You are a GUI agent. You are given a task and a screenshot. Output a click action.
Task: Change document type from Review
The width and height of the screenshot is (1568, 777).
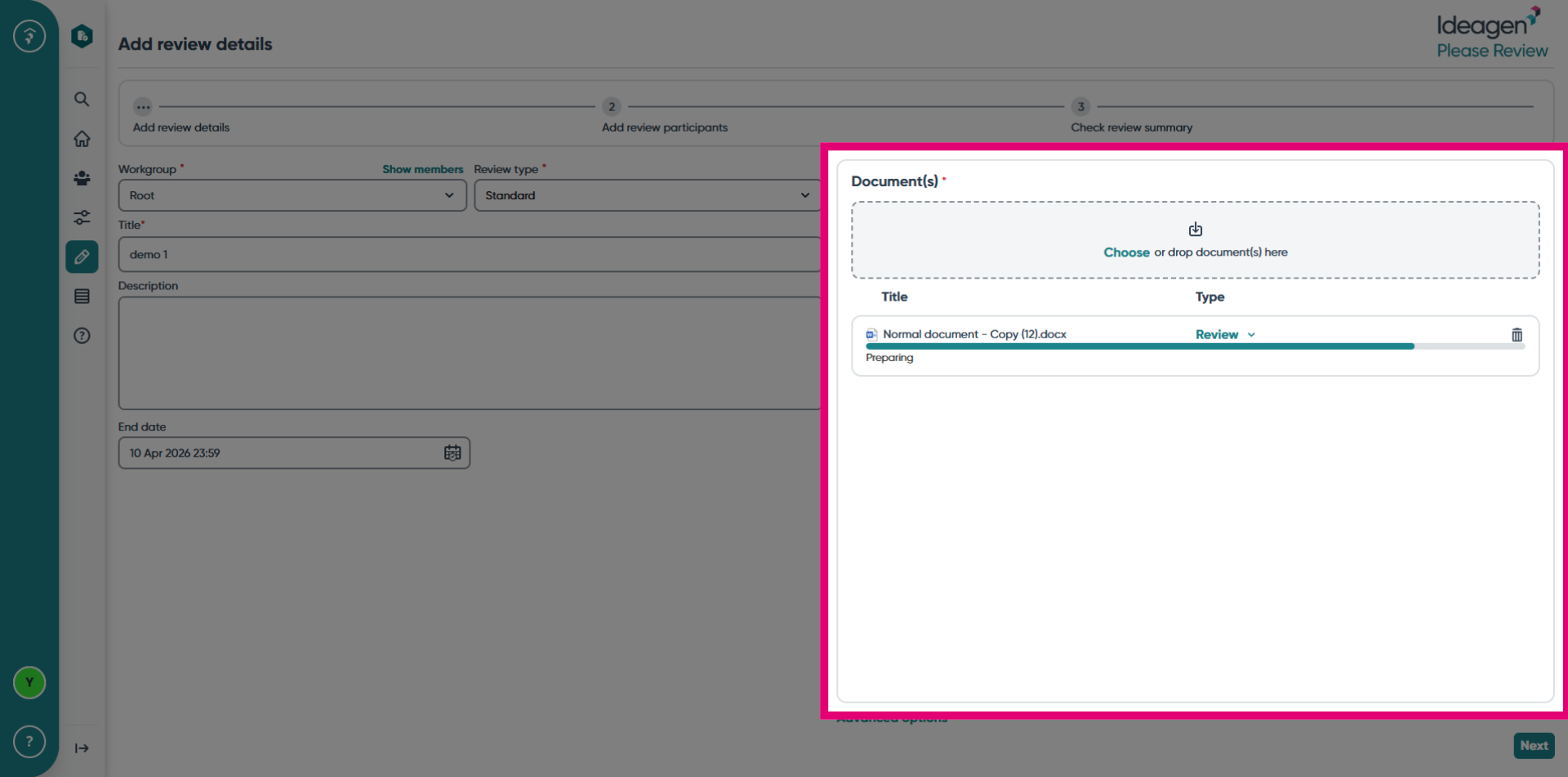pyautogui.click(x=1225, y=334)
